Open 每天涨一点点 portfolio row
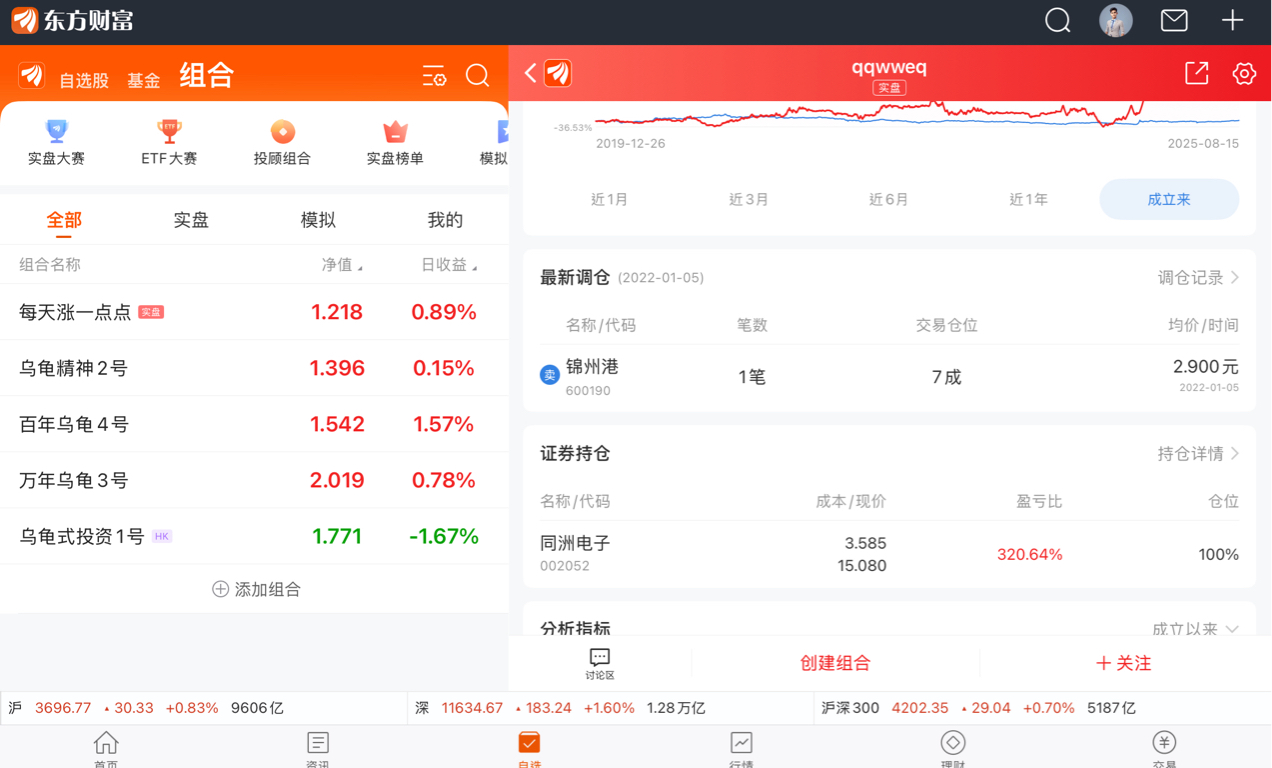The width and height of the screenshot is (1272, 768). coord(254,312)
